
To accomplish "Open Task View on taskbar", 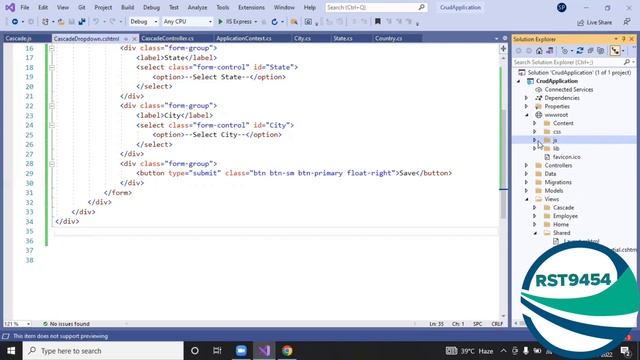I will pyautogui.click(x=217, y=351).
